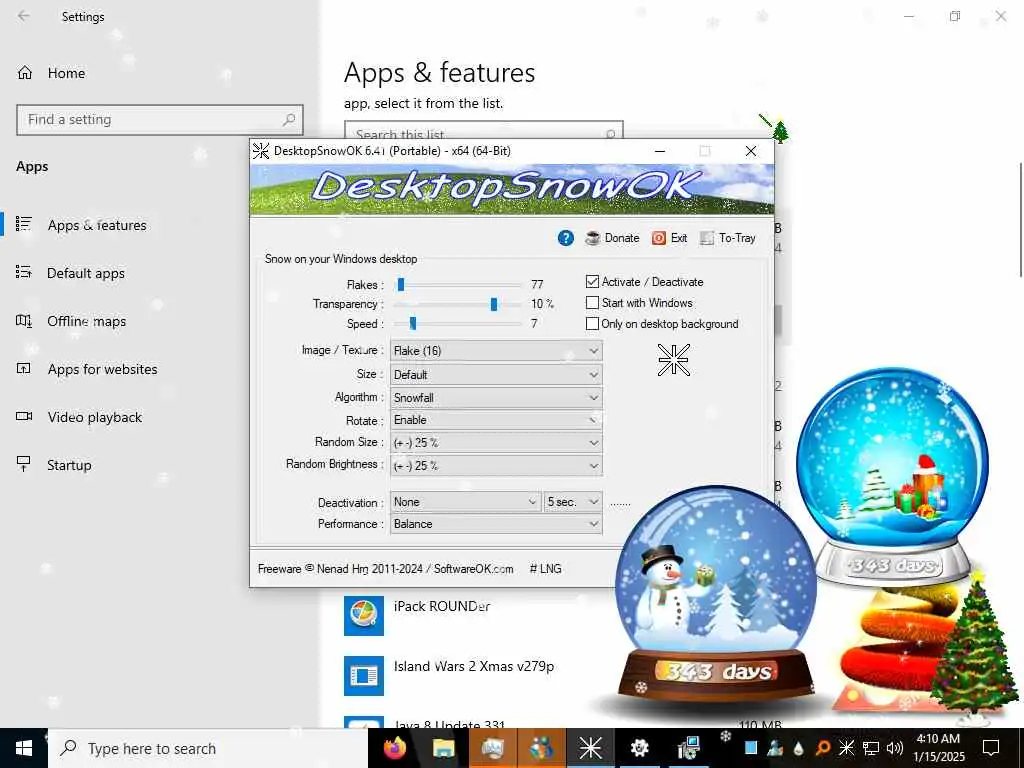
Task: Click the network tray icon
Action: (871, 748)
